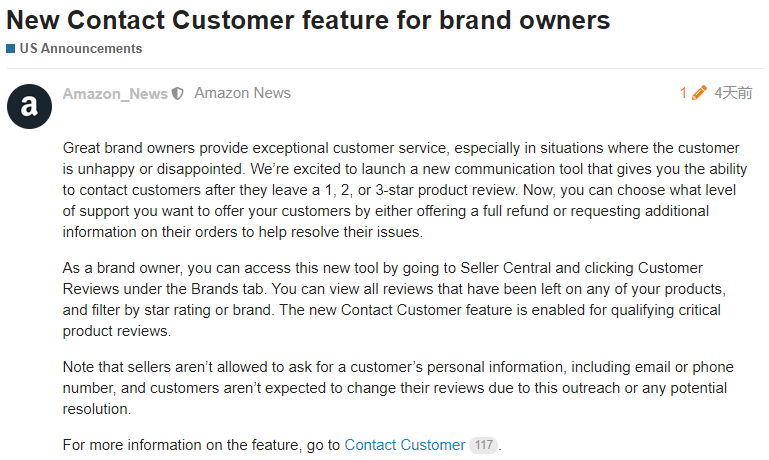Click the moderator shield icon beside Amazon_News

tap(178, 94)
